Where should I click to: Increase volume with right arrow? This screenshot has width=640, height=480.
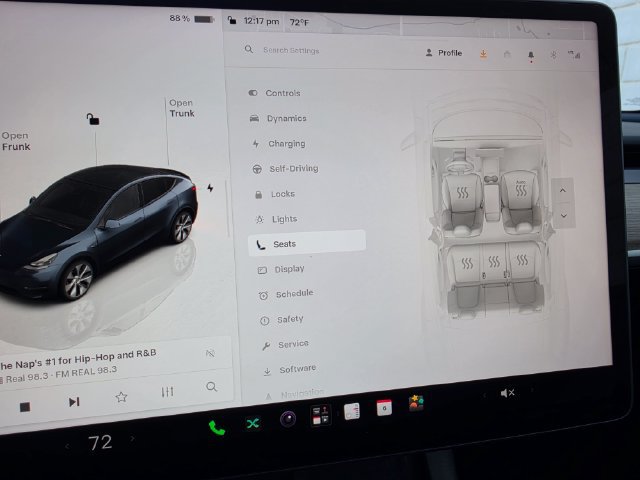coord(532,390)
